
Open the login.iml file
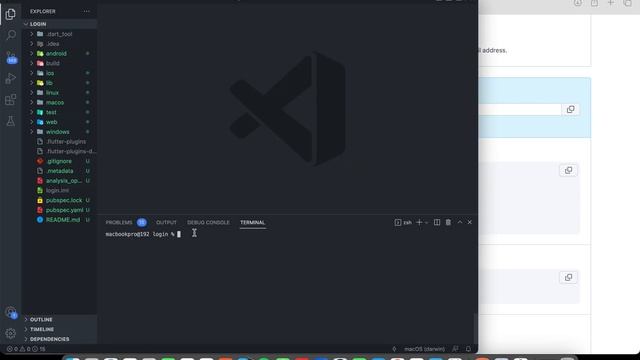59,191
